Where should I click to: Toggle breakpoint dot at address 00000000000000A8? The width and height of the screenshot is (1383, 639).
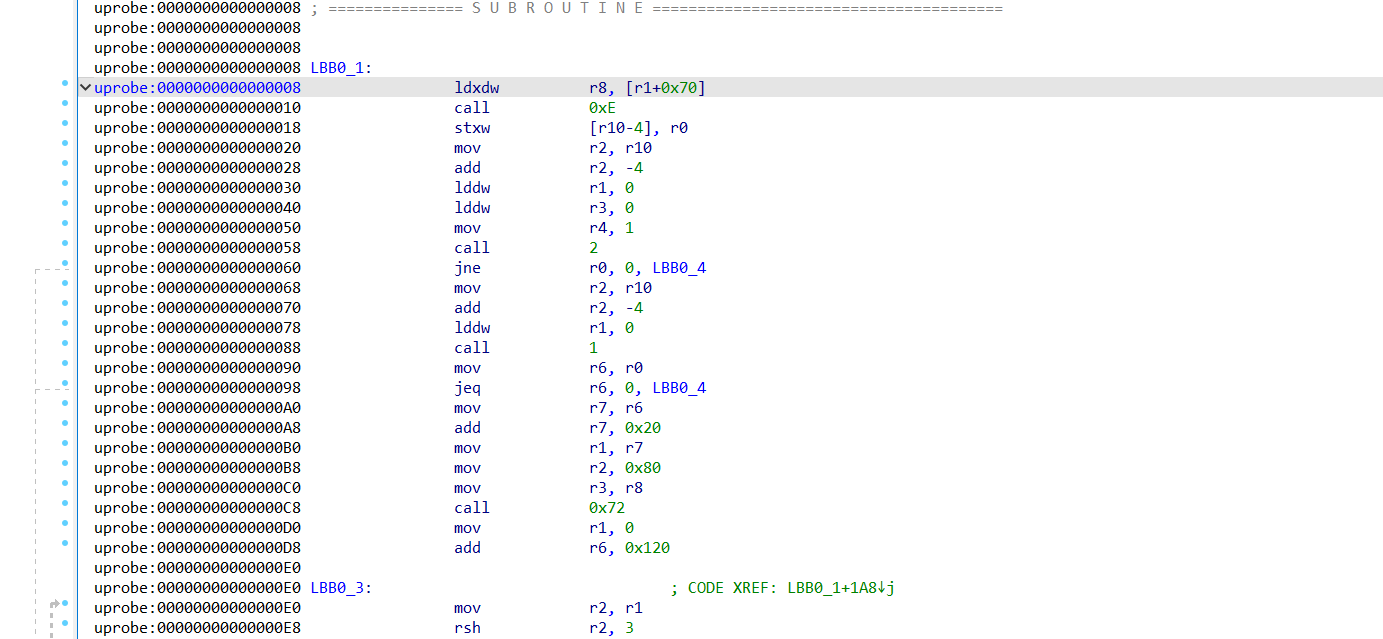point(65,423)
